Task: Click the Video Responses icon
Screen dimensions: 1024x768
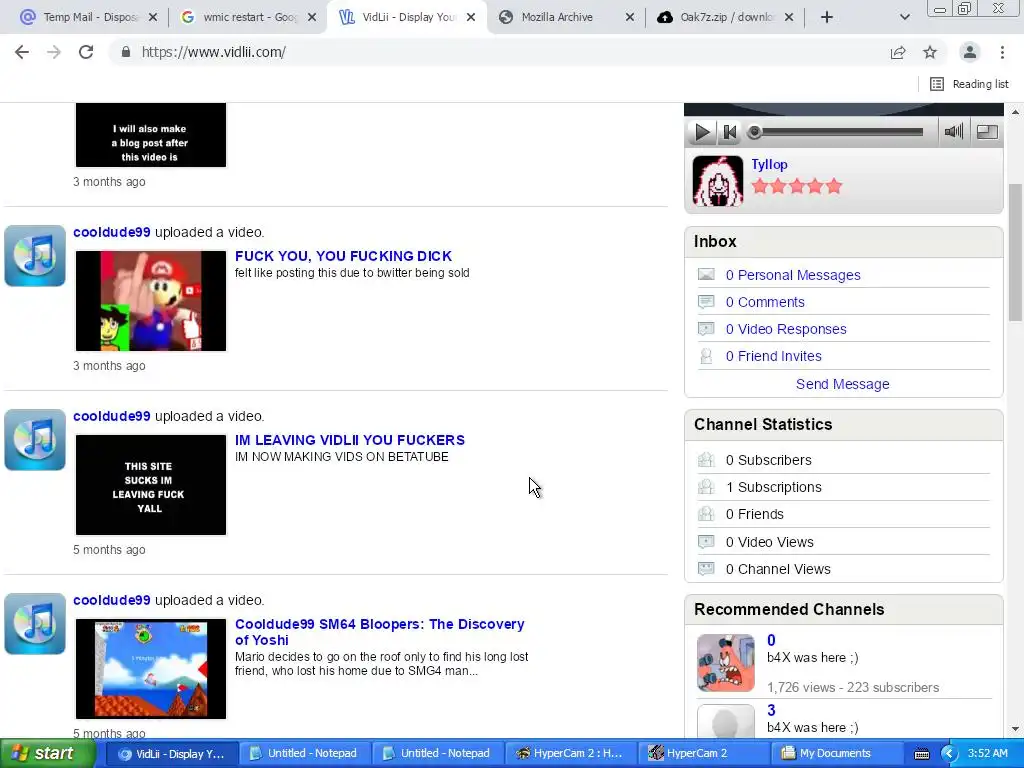Action: [706, 328]
